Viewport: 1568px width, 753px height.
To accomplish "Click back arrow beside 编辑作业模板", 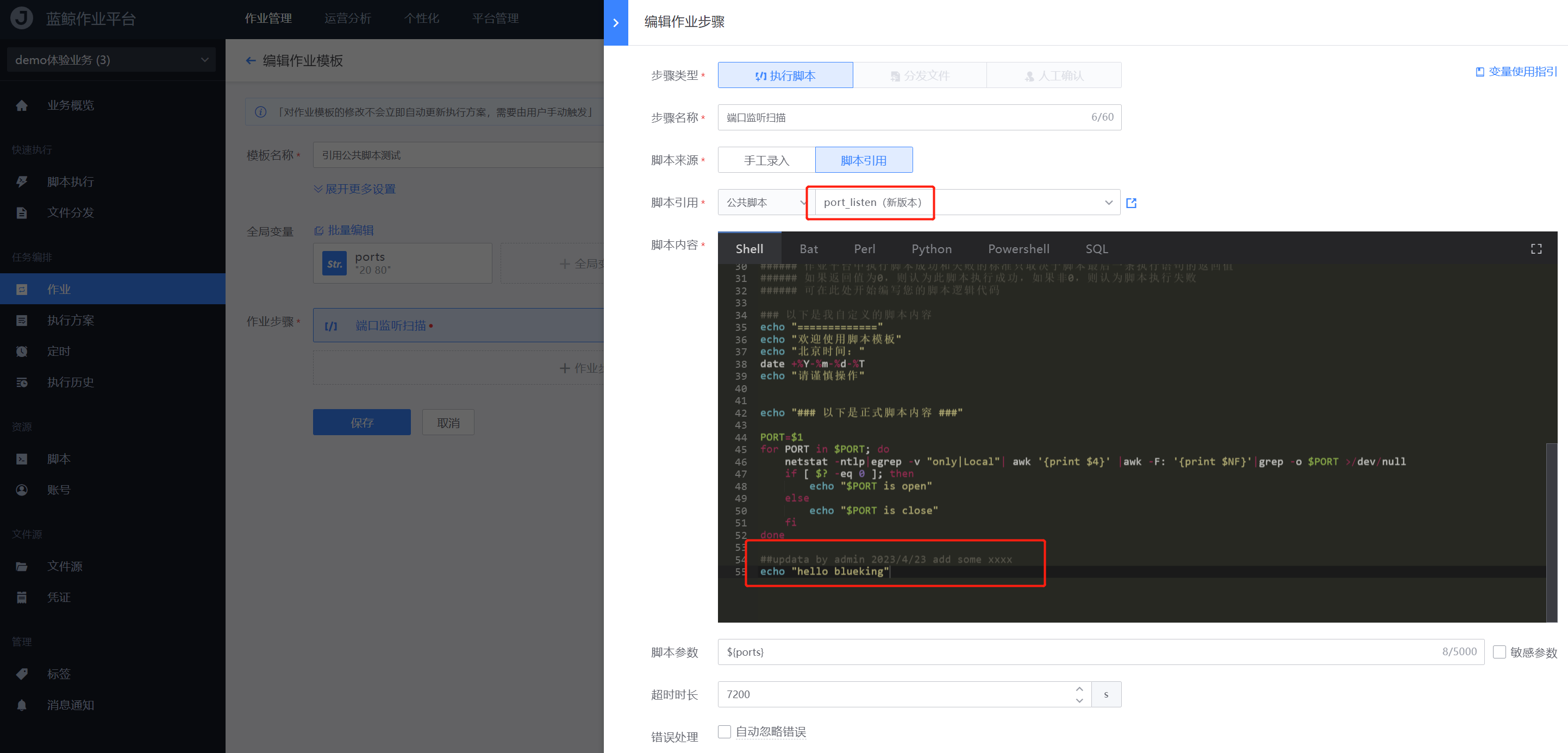I will 251,61.
